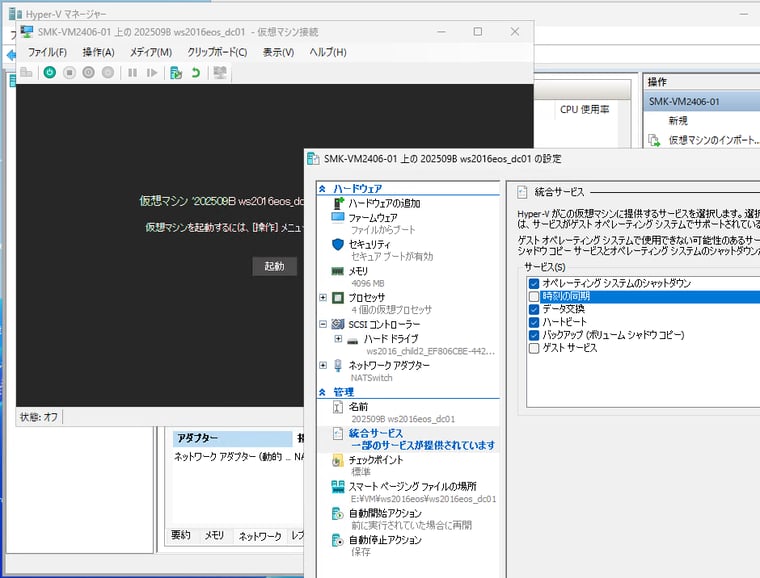
Task: Select 統合サービス item in settings tree
Action: coord(376,433)
